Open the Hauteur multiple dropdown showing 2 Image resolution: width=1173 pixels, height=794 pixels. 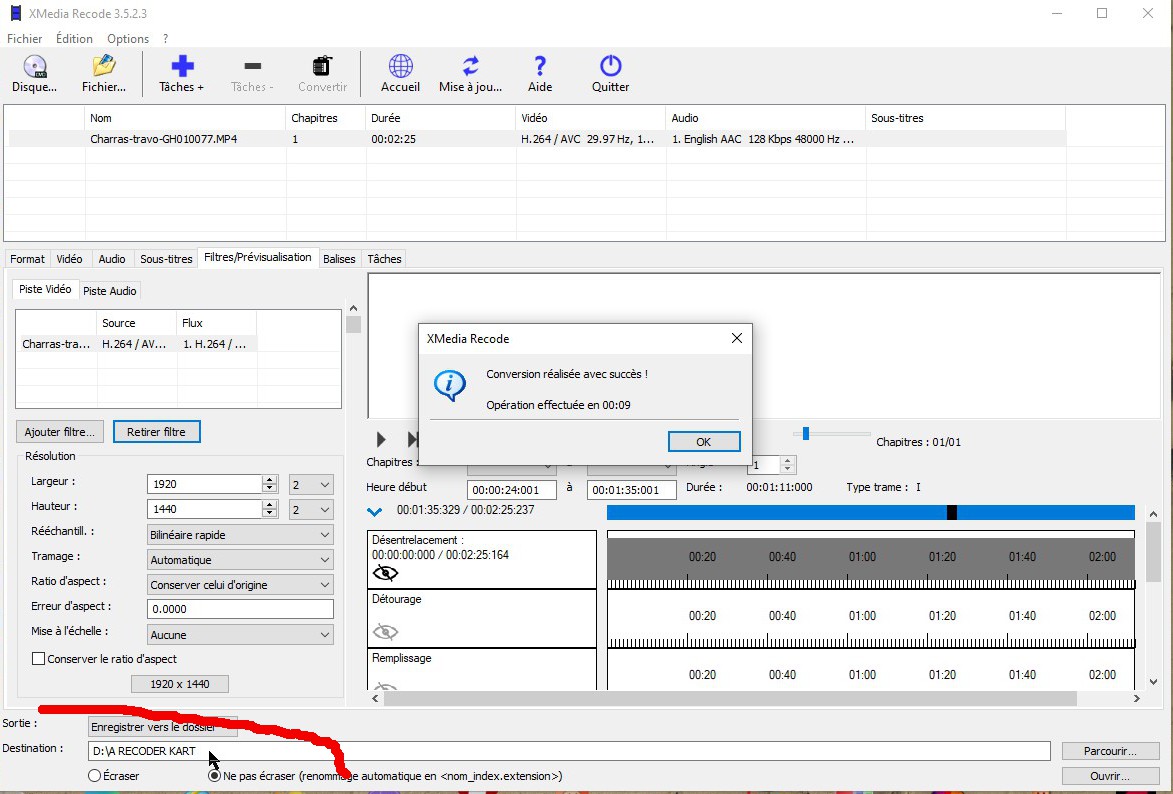pos(311,510)
